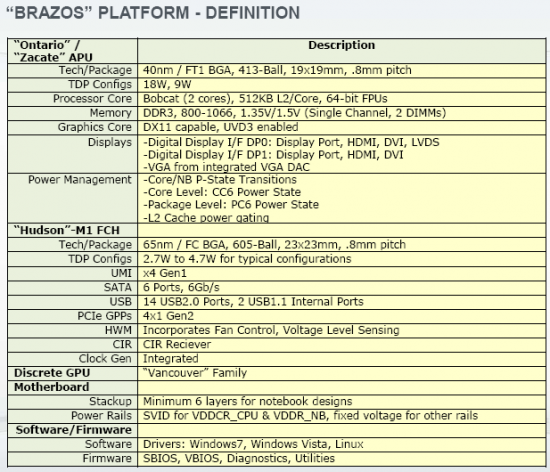Select the Firmware SBIOS, VBIOS row
Viewport: 550px width, 472px height.
(x=277, y=459)
